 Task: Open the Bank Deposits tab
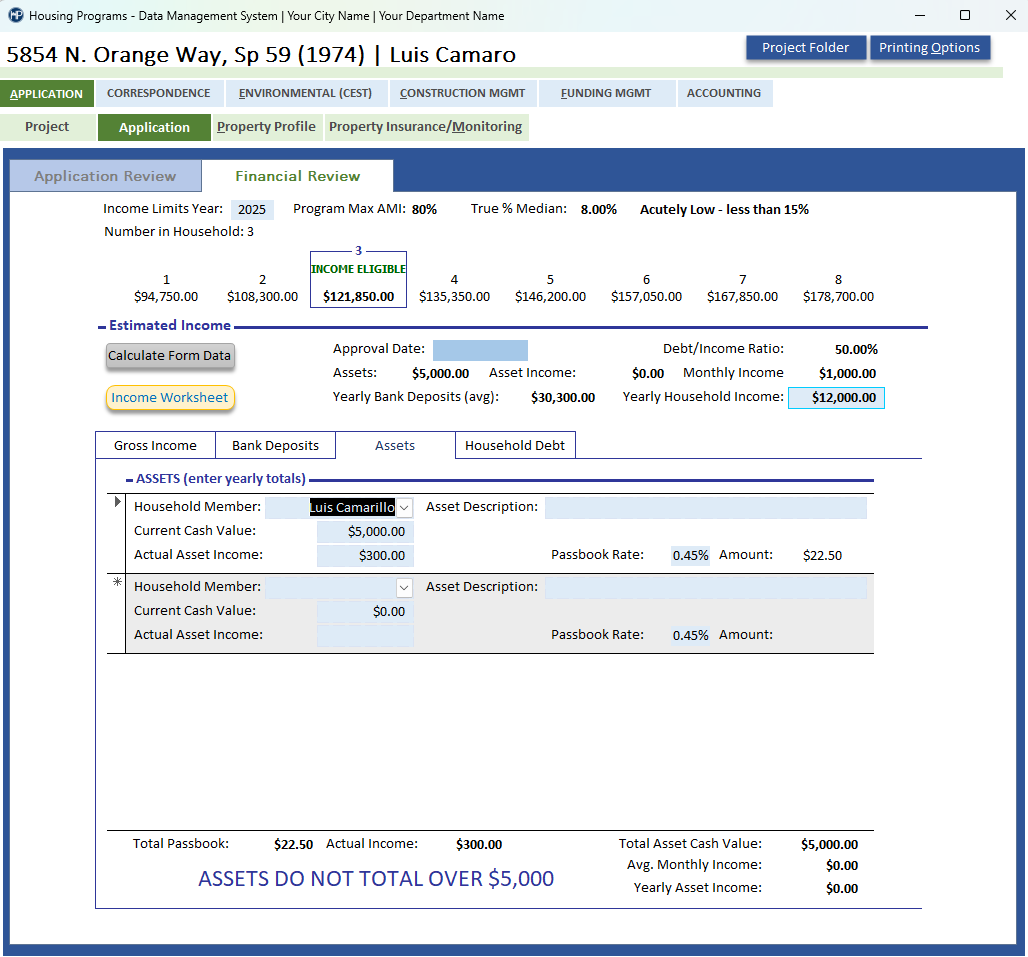click(x=275, y=445)
